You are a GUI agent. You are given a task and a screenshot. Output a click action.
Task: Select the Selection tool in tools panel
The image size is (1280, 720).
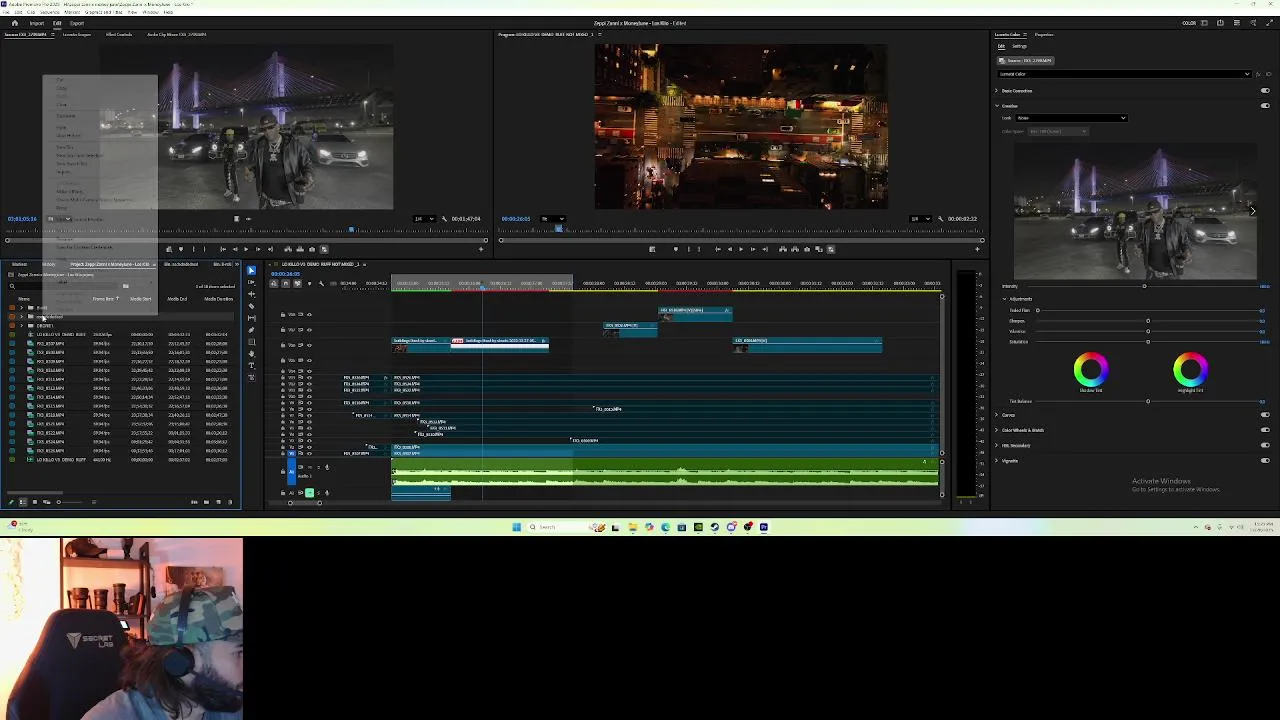click(x=251, y=270)
